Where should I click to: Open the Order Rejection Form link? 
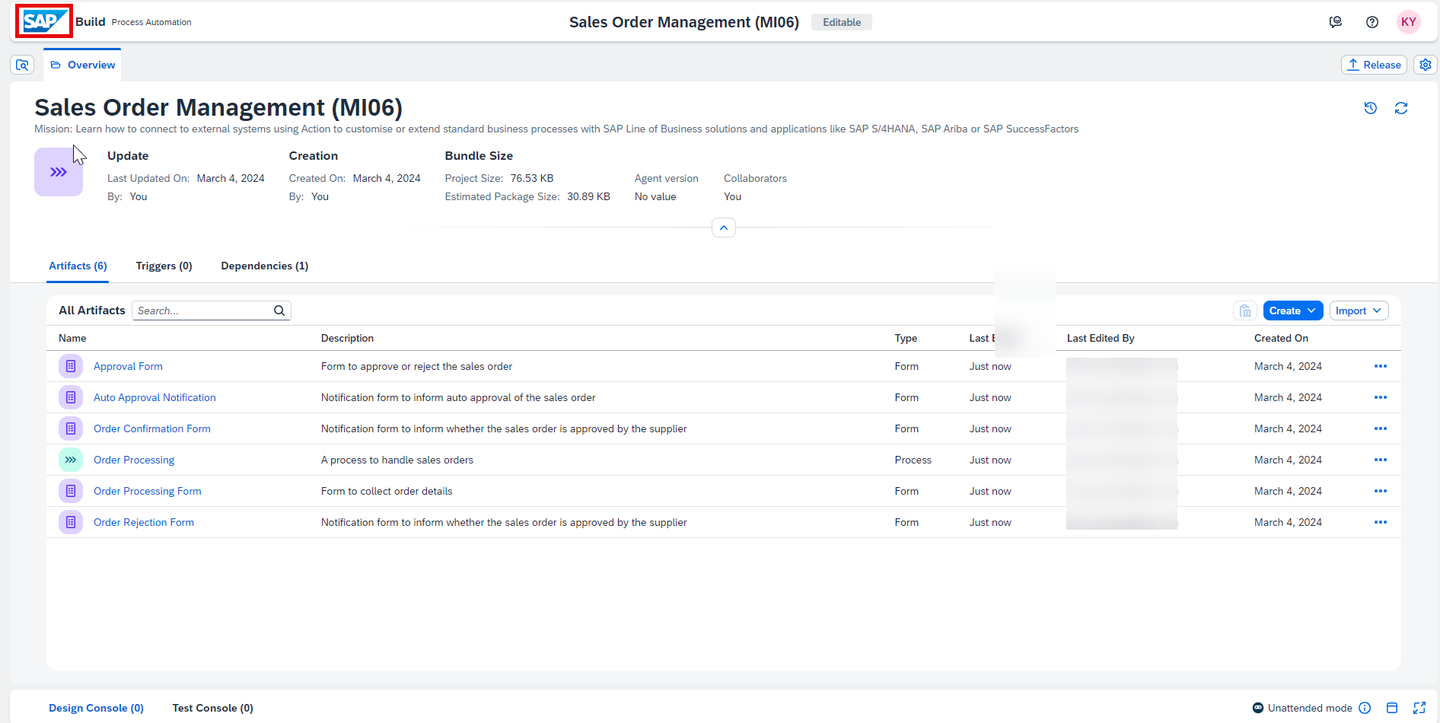tap(144, 522)
